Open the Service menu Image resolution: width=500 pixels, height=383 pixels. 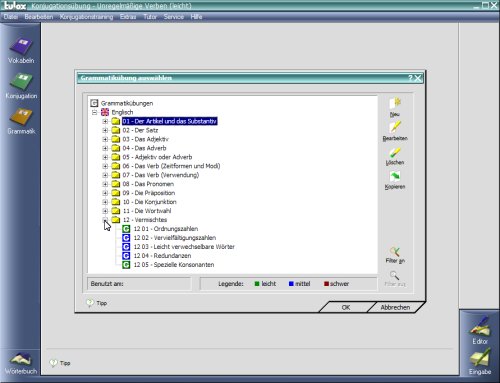[x=174, y=17]
